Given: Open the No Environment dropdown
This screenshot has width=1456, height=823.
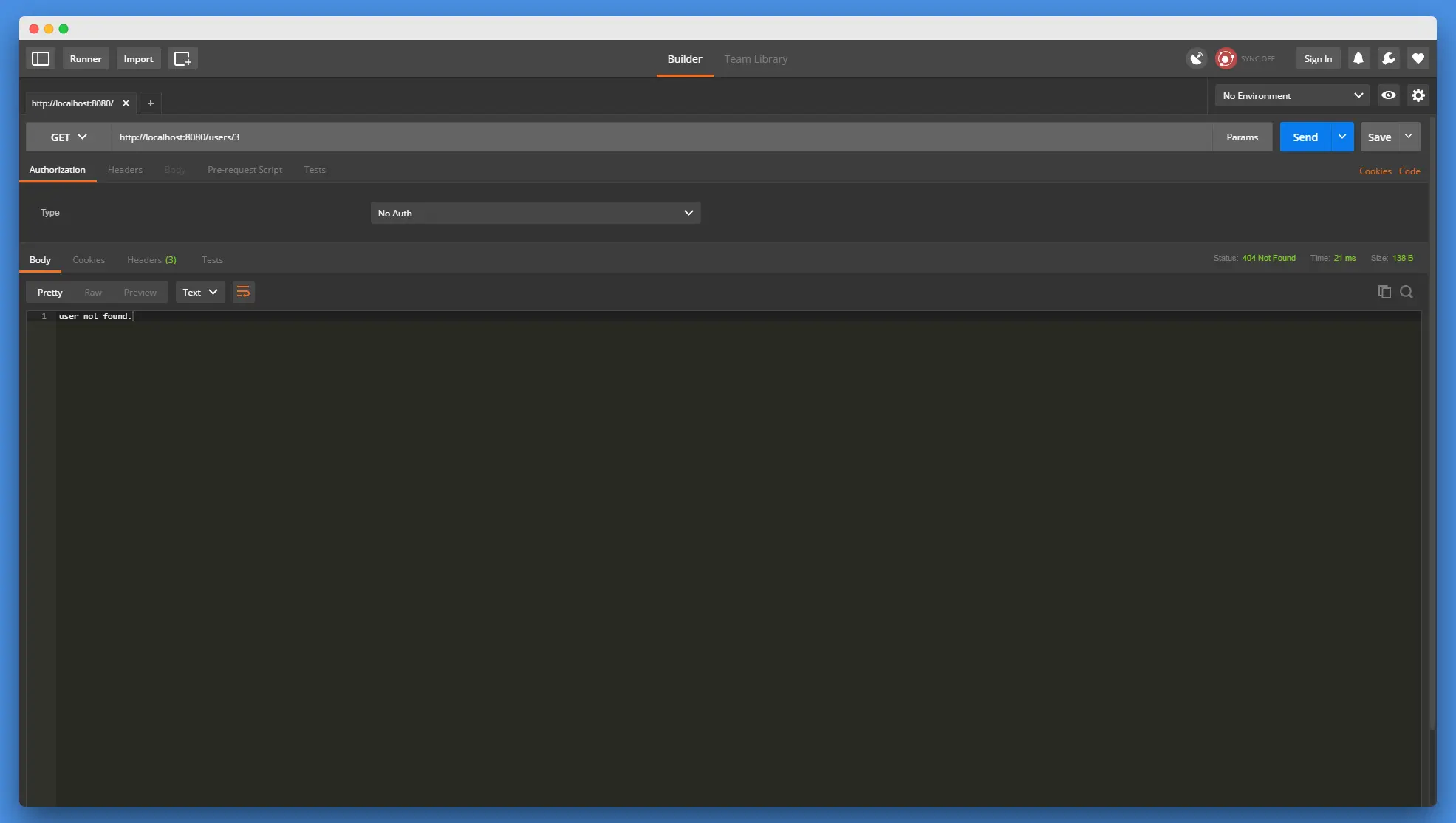Looking at the screenshot, I should coord(1292,96).
